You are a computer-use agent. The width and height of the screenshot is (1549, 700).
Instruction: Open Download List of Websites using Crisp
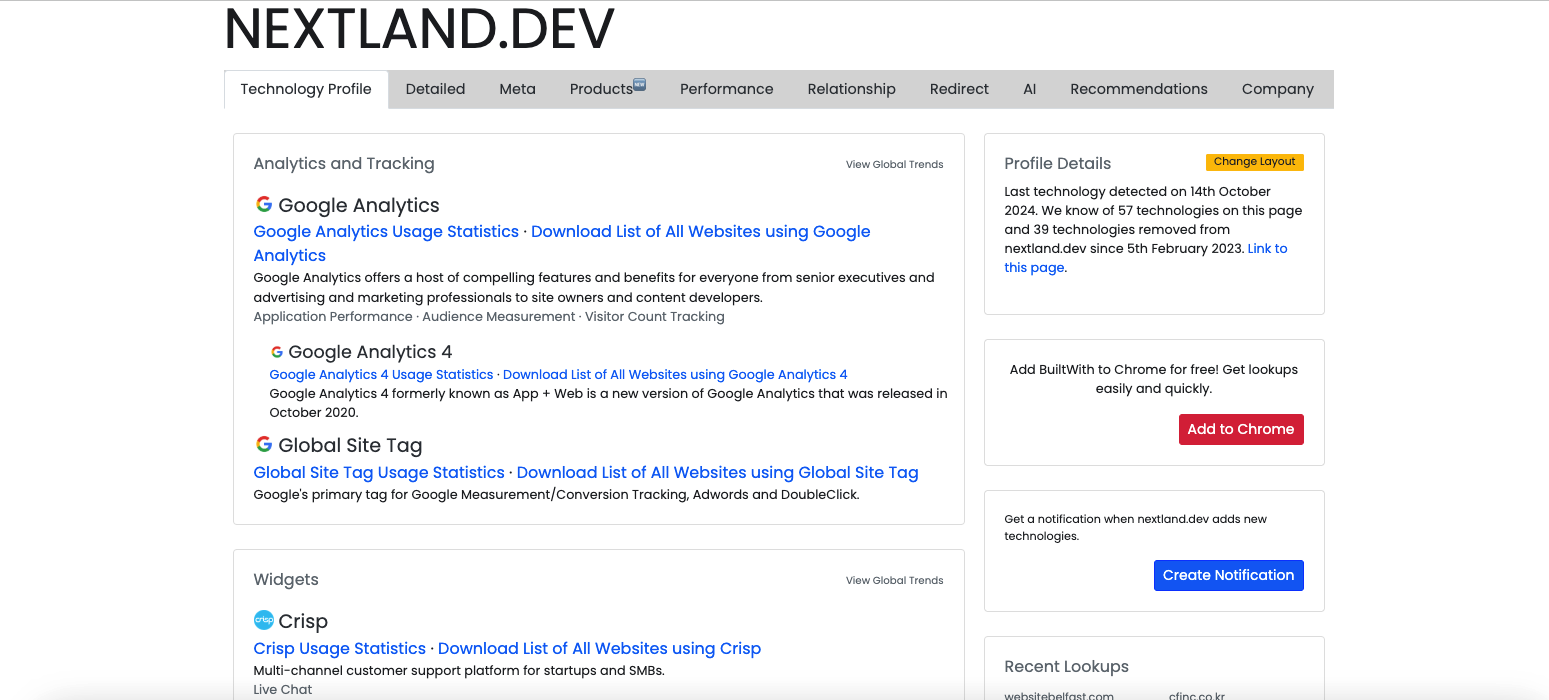click(599, 648)
